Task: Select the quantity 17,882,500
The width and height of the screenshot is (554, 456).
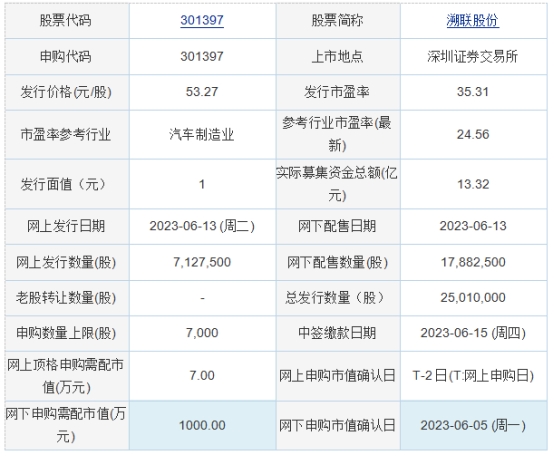Action: (x=473, y=262)
